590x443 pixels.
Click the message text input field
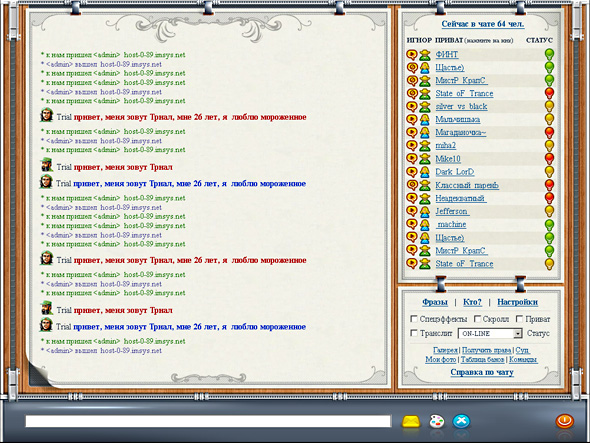click(x=208, y=421)
